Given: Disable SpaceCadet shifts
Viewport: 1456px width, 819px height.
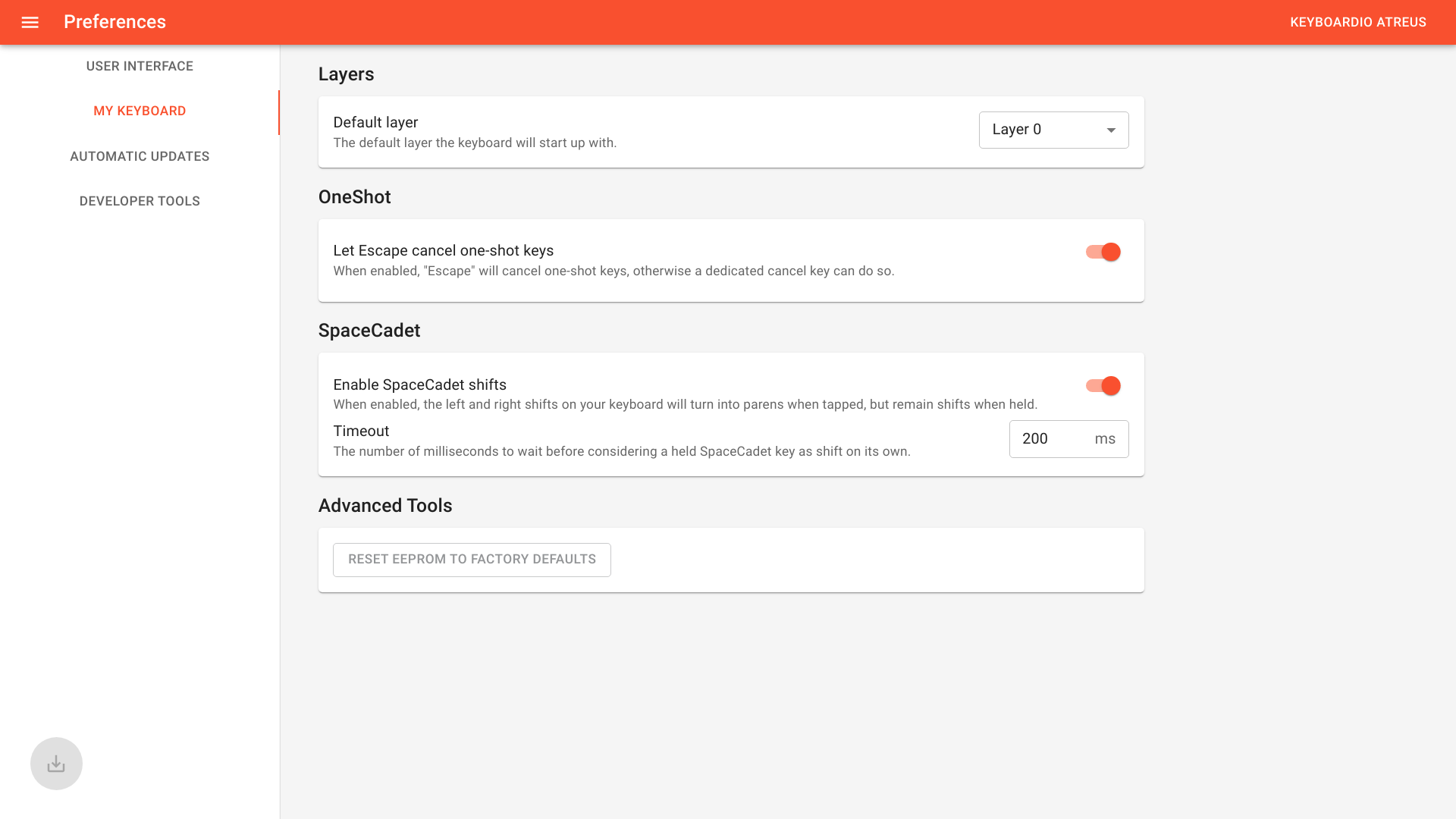Looking at the screenshot, I should (1102, 385).
